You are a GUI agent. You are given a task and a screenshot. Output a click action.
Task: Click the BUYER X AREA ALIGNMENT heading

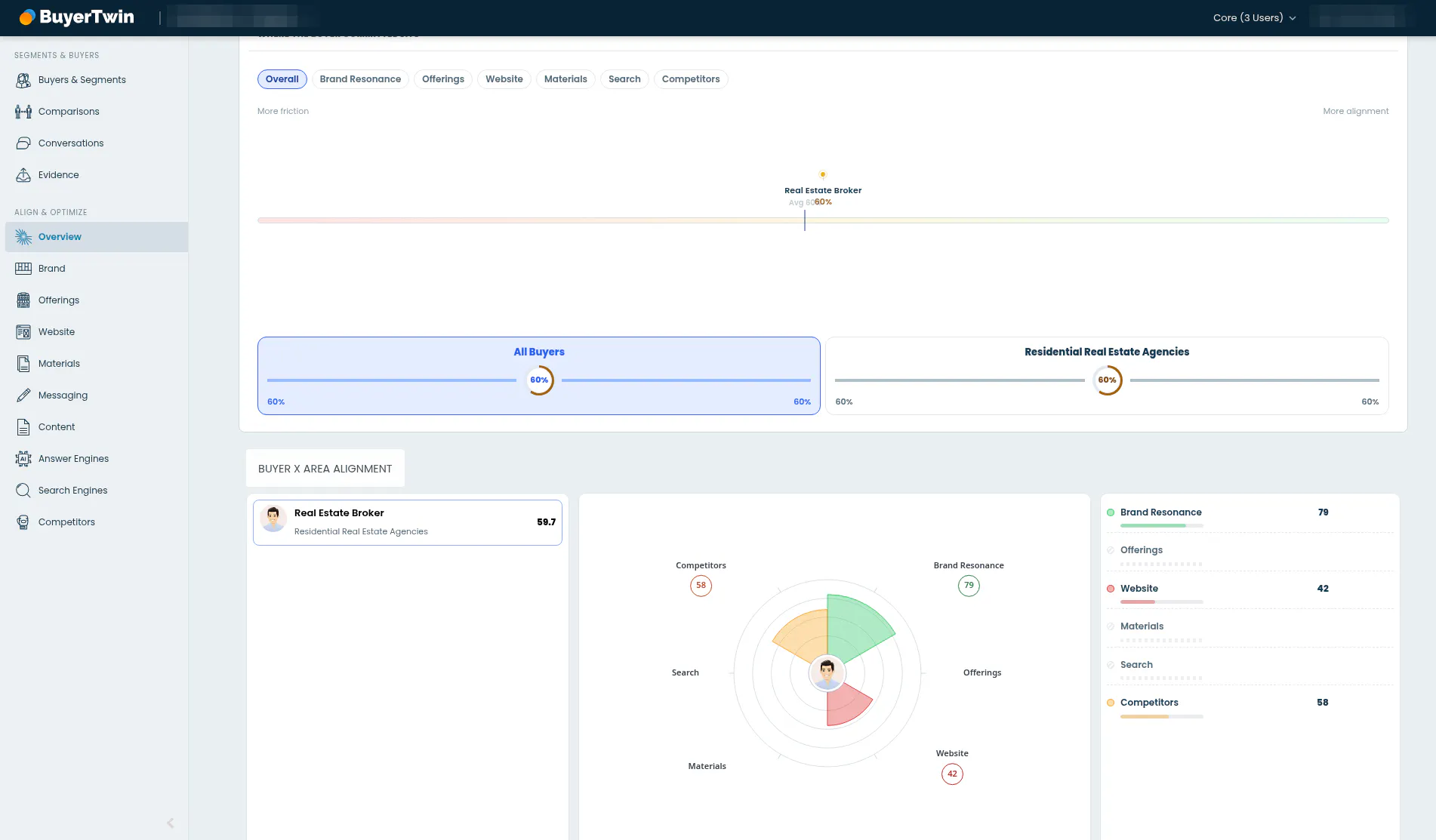point(325,469)
